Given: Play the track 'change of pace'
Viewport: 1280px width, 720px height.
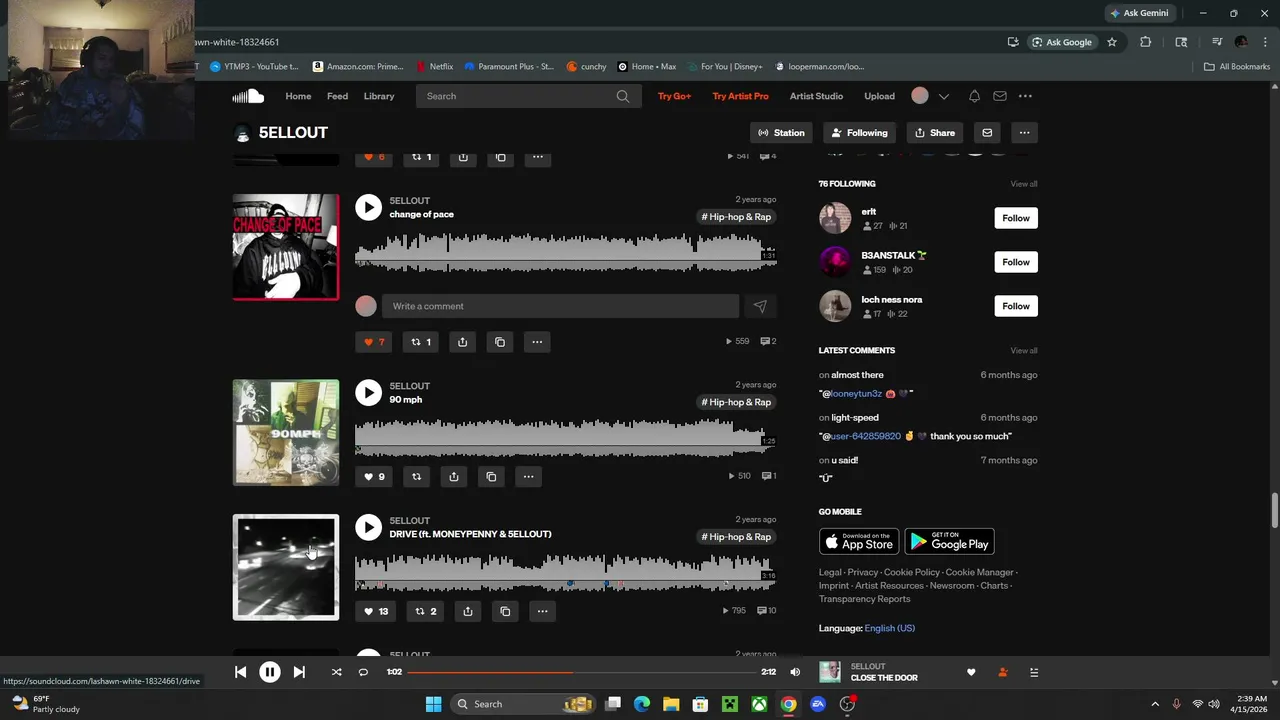Looking at the screenshot, I should [368, 207].
